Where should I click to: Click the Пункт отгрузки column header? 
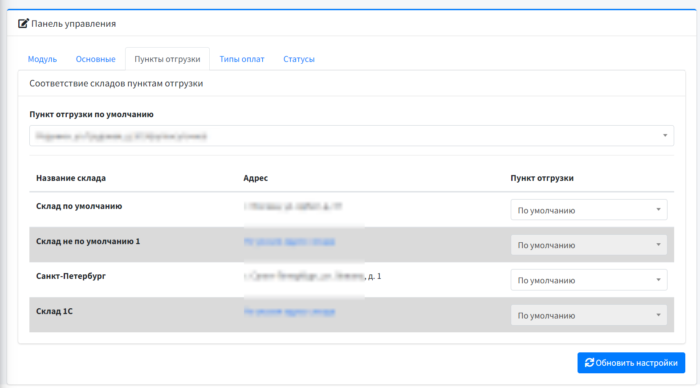pyautogui.click(x=542, y=178)
